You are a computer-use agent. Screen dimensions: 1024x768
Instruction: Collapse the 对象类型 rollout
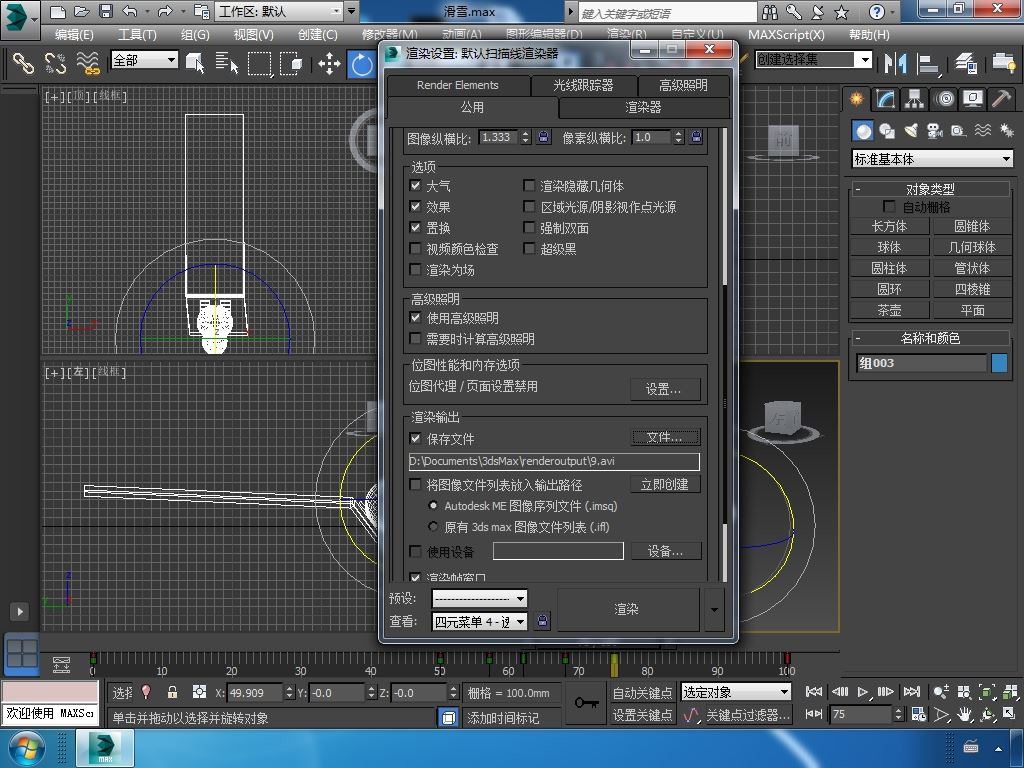click(930, 189)
